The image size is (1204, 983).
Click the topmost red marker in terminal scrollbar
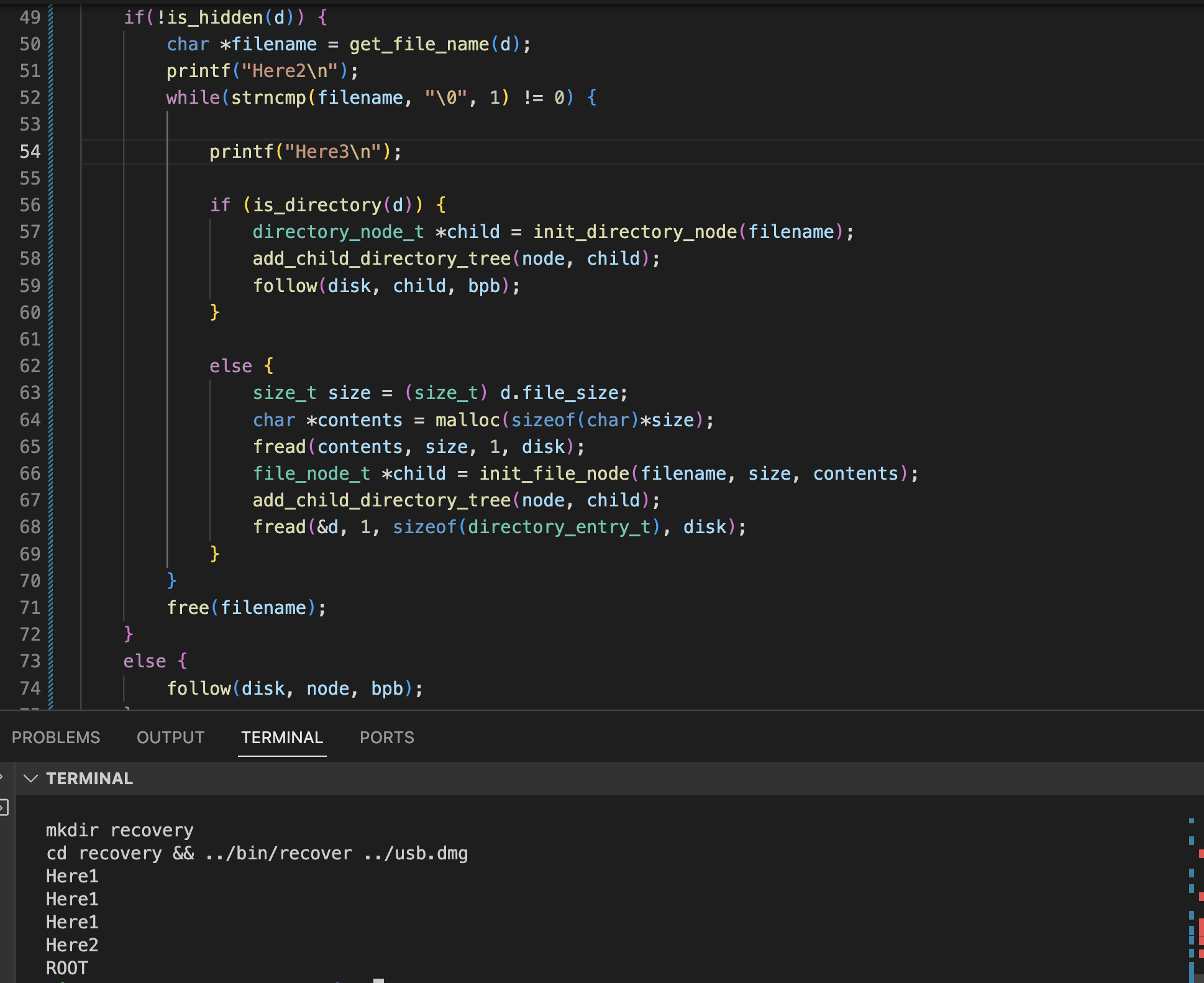1201,854
